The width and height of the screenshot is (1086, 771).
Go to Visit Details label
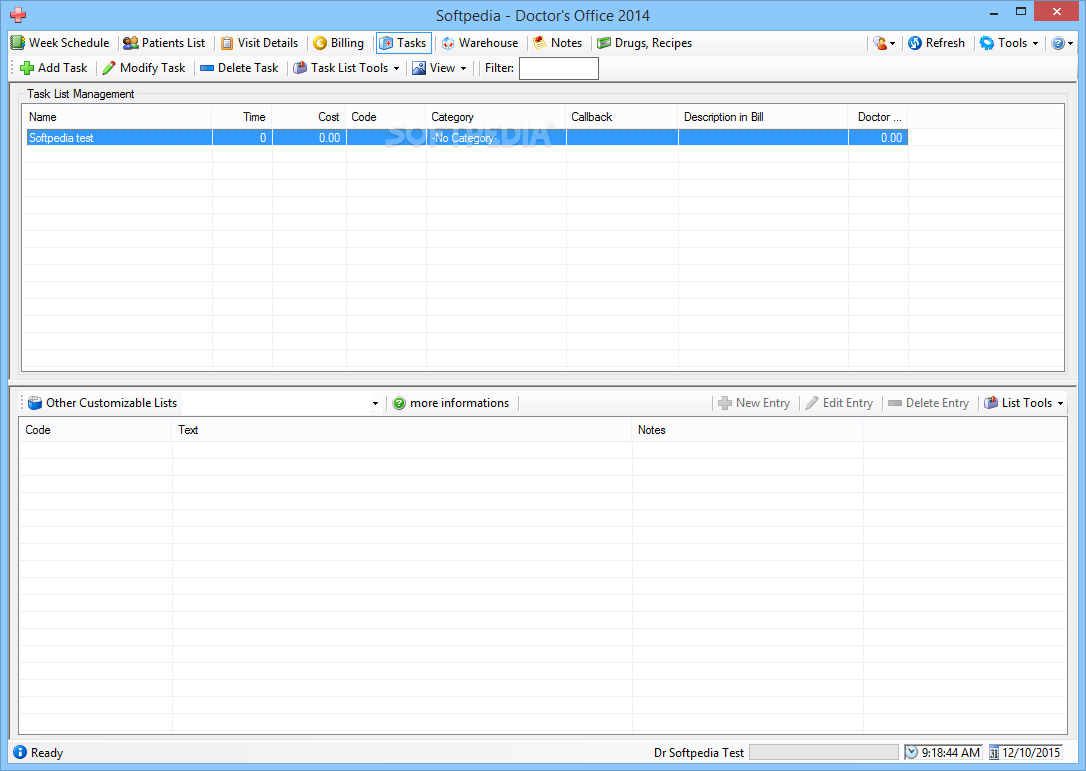268,43
